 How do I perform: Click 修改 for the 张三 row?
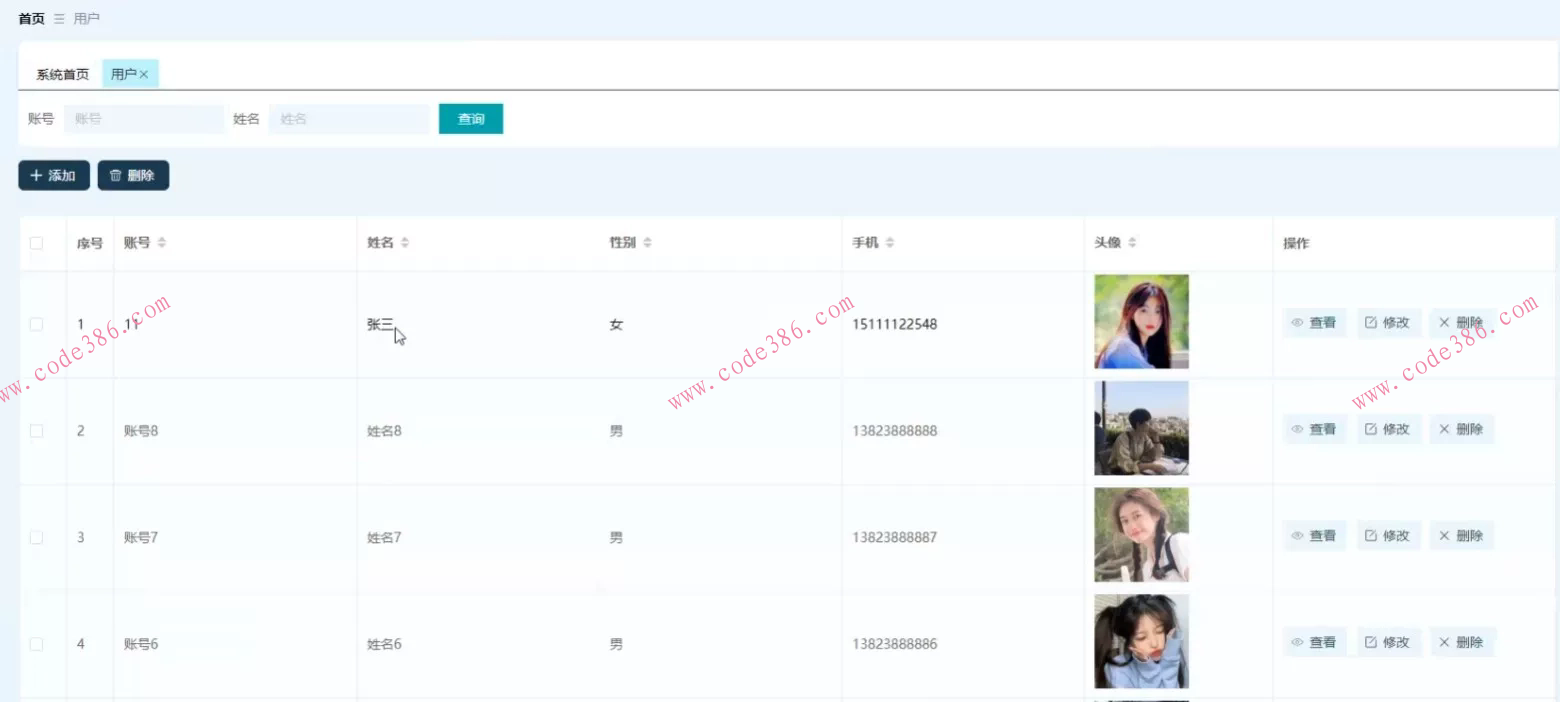(1389, 323)
